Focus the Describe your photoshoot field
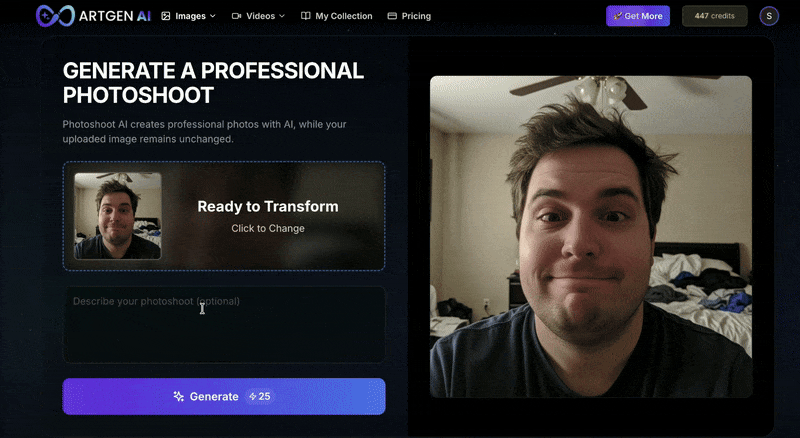 [x=224, y=325]
